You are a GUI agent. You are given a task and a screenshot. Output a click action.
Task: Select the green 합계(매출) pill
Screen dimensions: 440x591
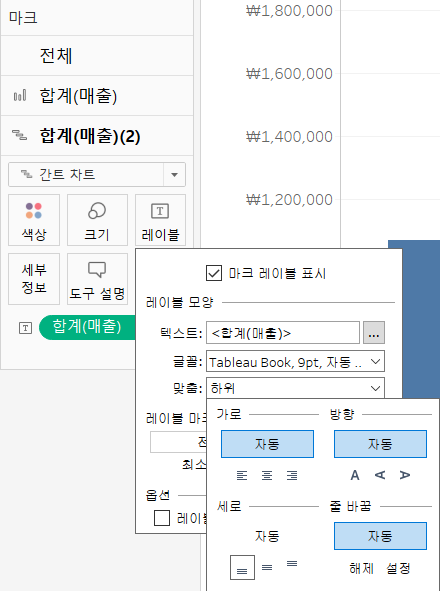tap(87, 327)
